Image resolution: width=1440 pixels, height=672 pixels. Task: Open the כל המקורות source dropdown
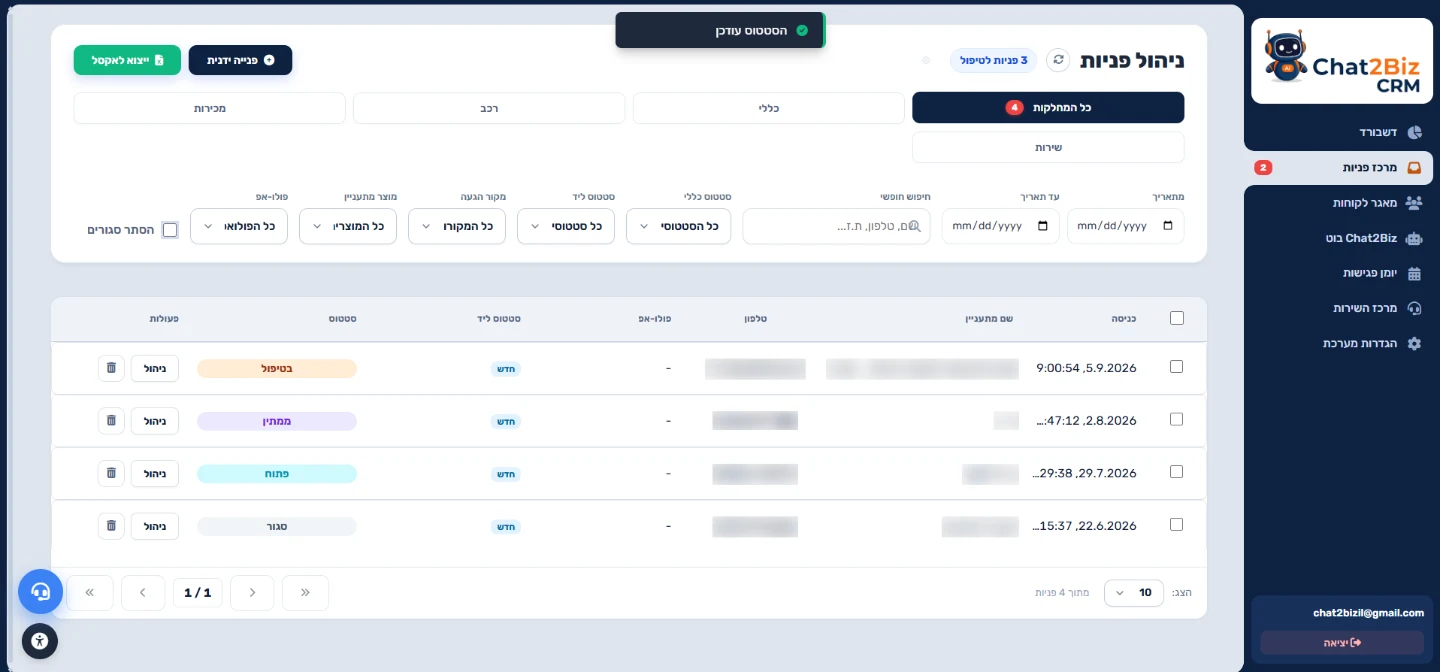click(x=457, y=226)
